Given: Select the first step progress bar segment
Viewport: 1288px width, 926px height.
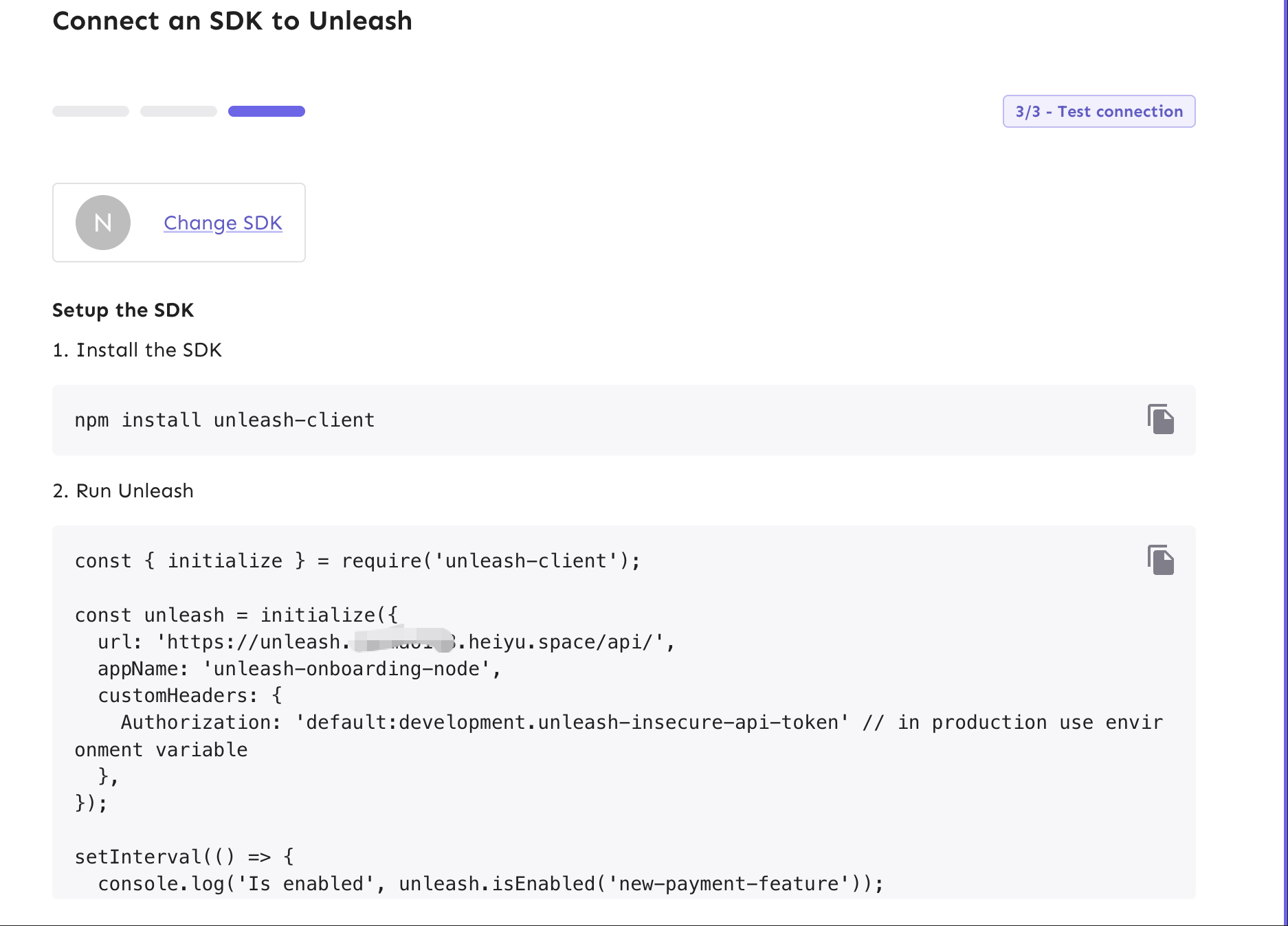Looking at the screenshot, I should pos(91,111).
